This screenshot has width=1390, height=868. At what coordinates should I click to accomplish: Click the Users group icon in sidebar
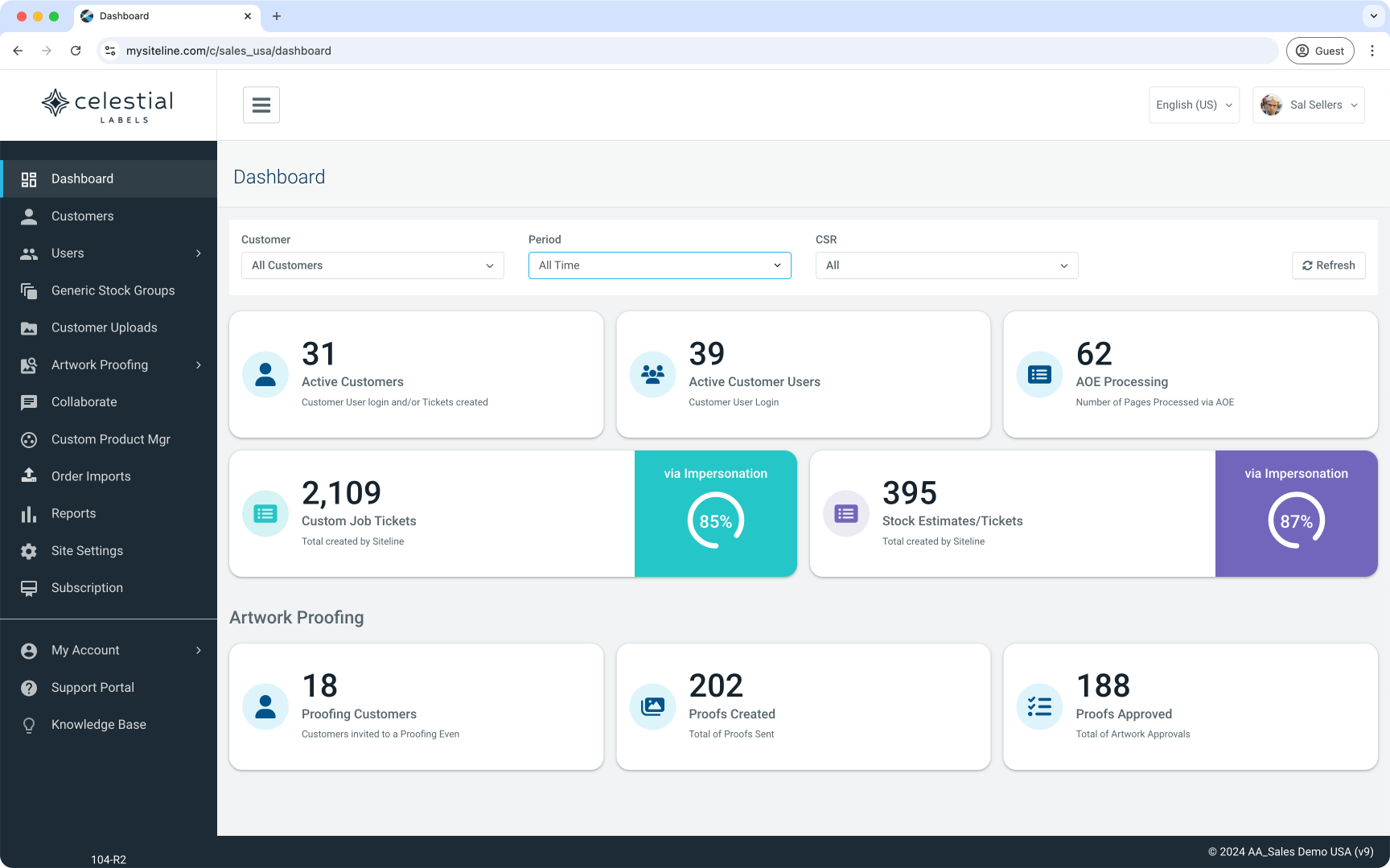coord(29,253)
